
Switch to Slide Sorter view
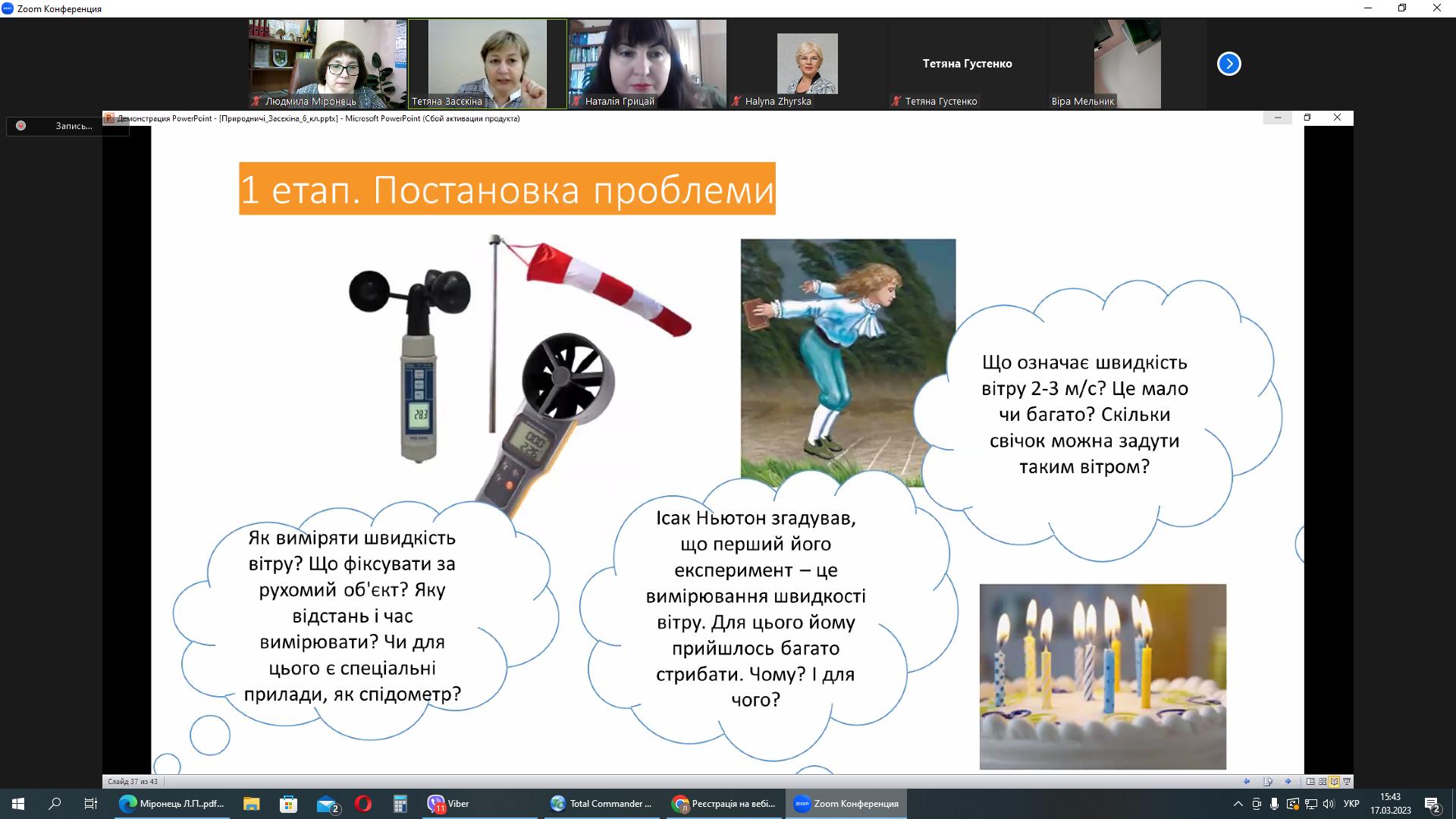[x=1323, y=781]
